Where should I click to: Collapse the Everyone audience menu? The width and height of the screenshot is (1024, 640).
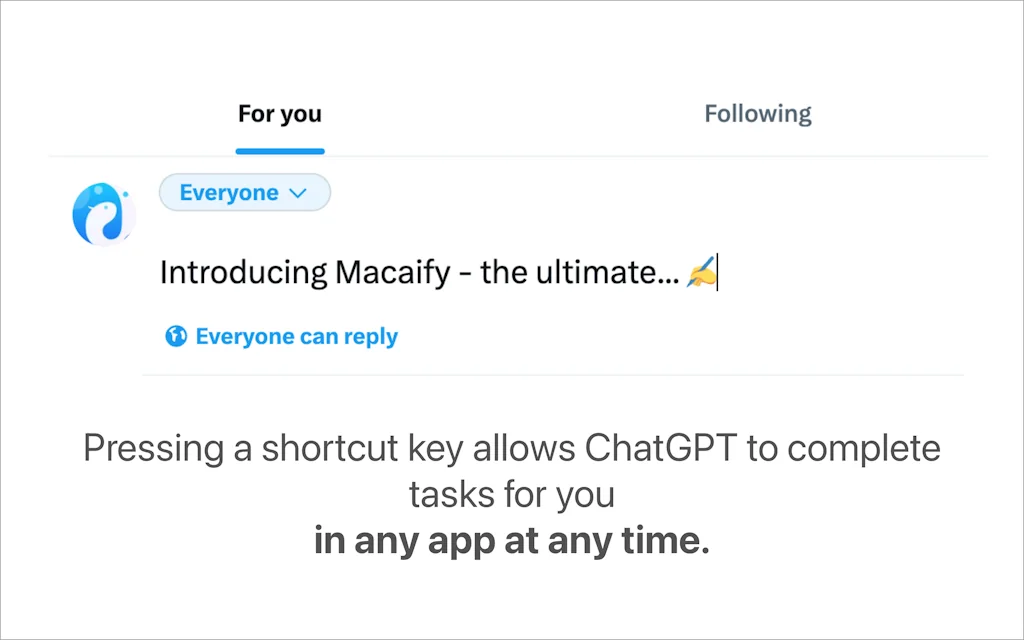[245, 192]
